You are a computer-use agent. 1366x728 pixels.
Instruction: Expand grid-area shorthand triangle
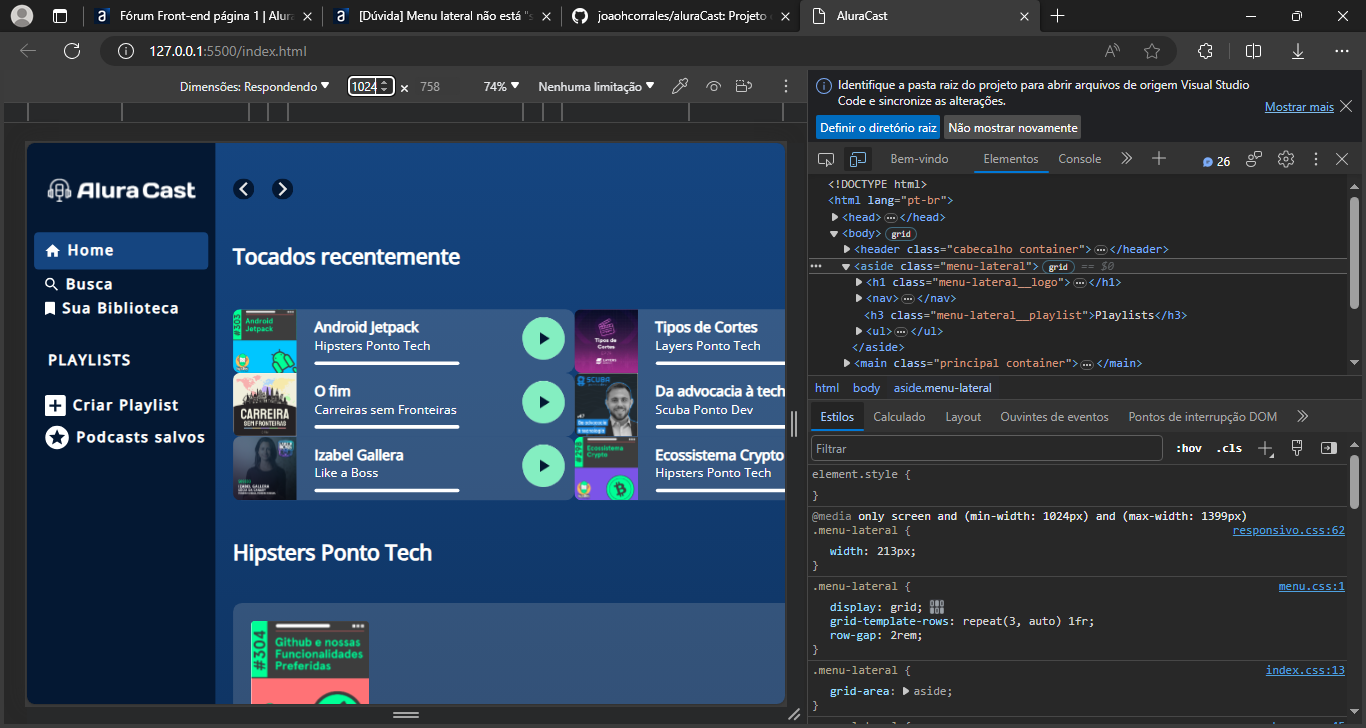pyautogui.click(x=906, y=691)
